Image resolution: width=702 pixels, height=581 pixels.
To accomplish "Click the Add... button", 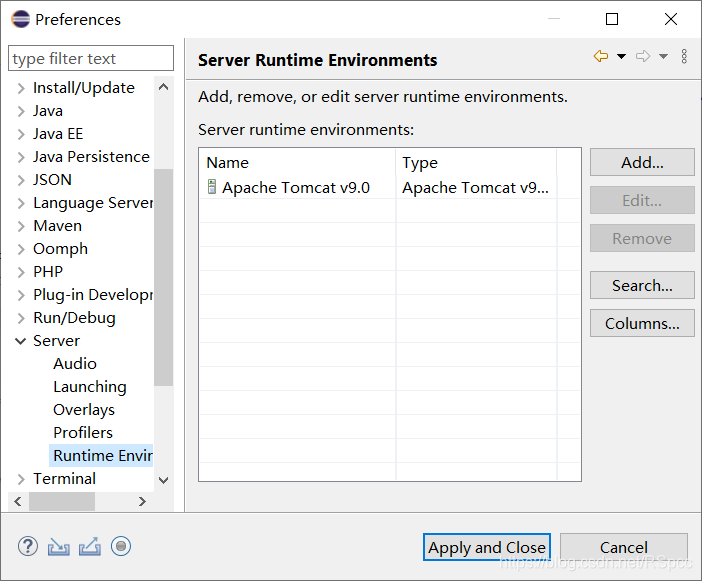I will pos(642,162).
